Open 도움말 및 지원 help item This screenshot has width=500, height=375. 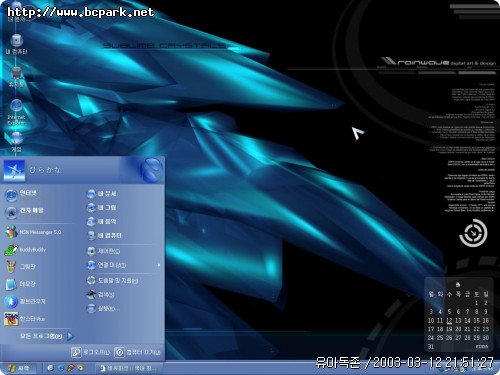112,281
